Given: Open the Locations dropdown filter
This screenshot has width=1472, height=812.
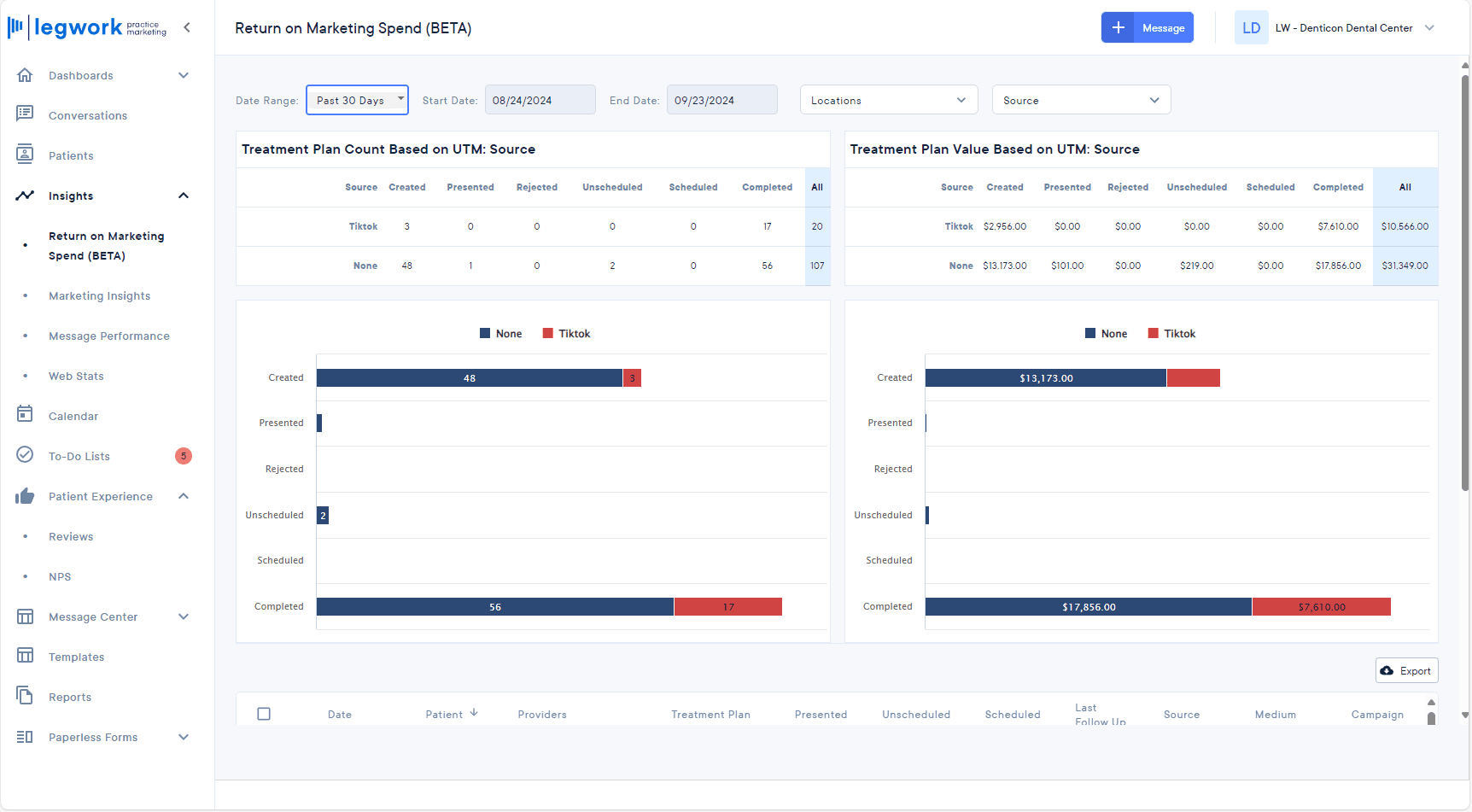Looking at the screenshot, I should click(888, 100).
